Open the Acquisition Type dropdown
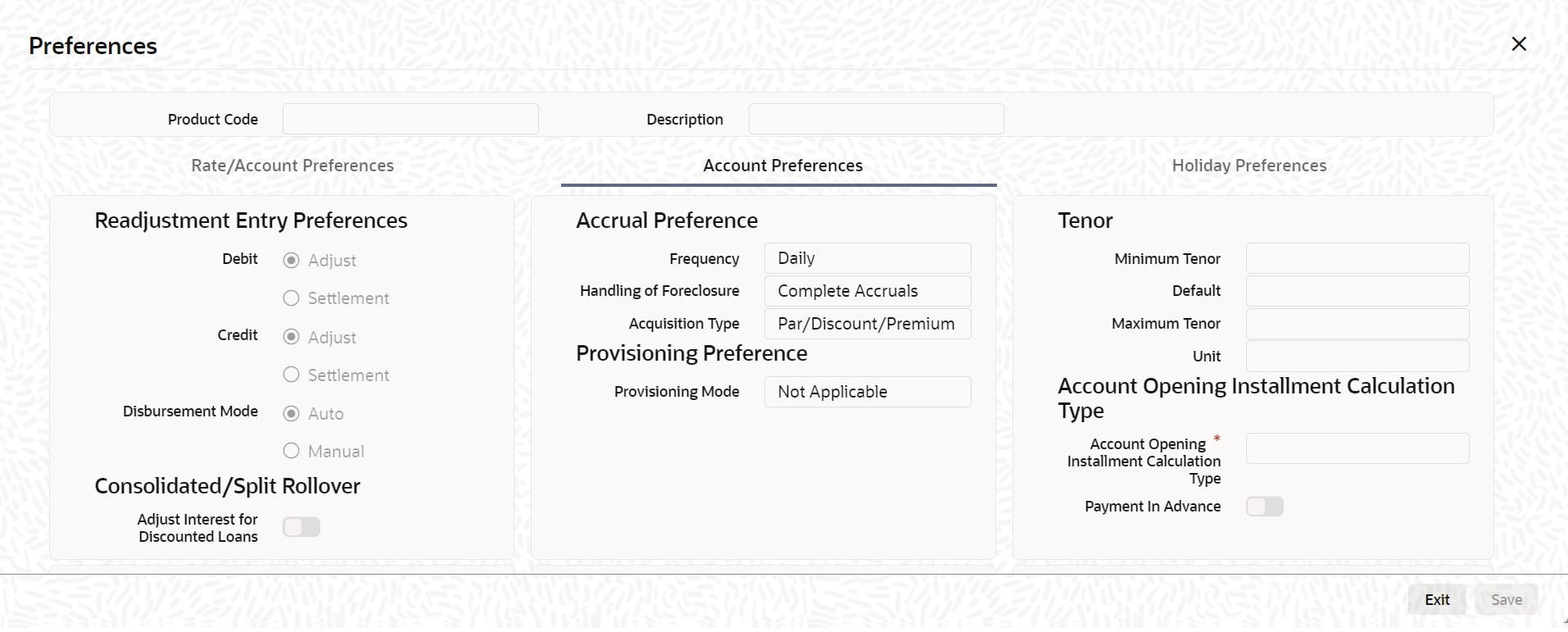 pos(868,324)
